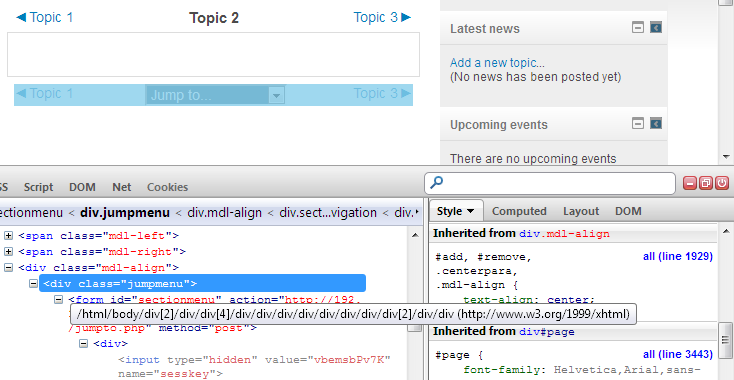Dock the Latest news block

click(x=656, y=28)
